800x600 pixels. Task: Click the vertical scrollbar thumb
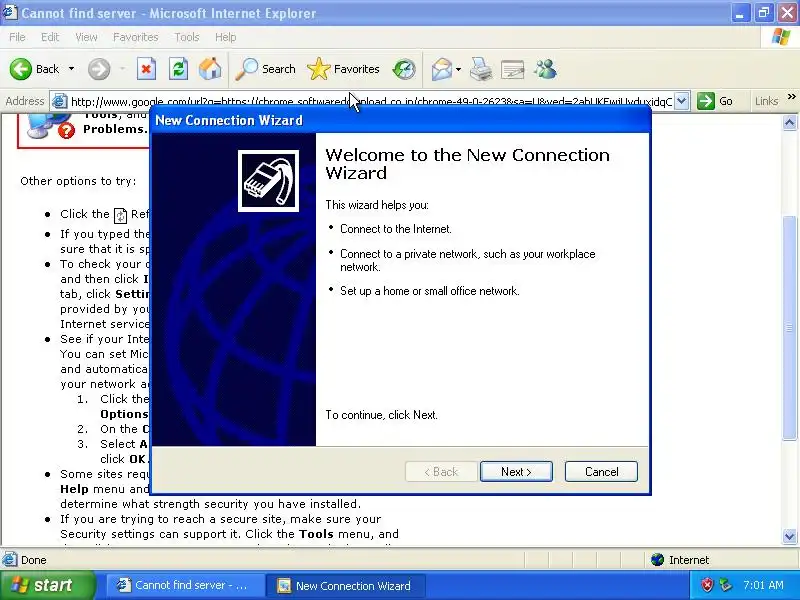(x=790, y=327)
